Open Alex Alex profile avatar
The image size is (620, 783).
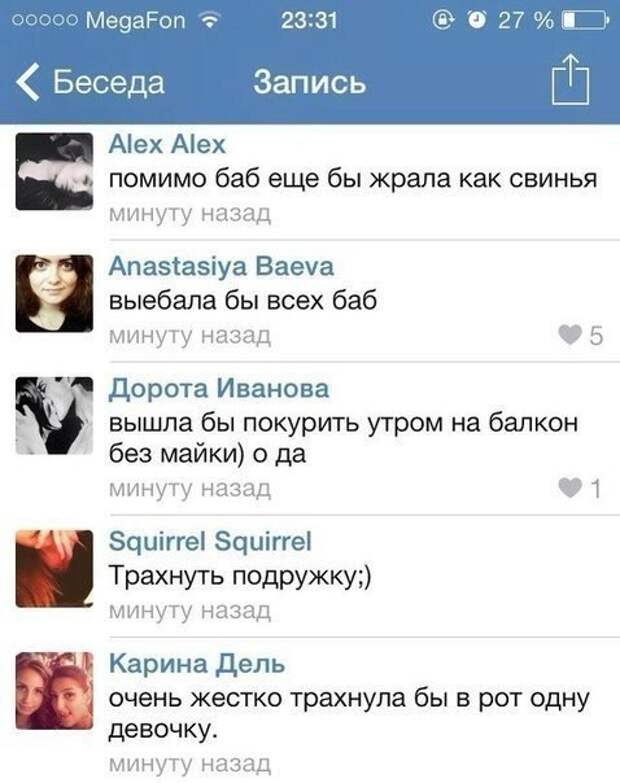pyautogui.click(x=54, y=171)
